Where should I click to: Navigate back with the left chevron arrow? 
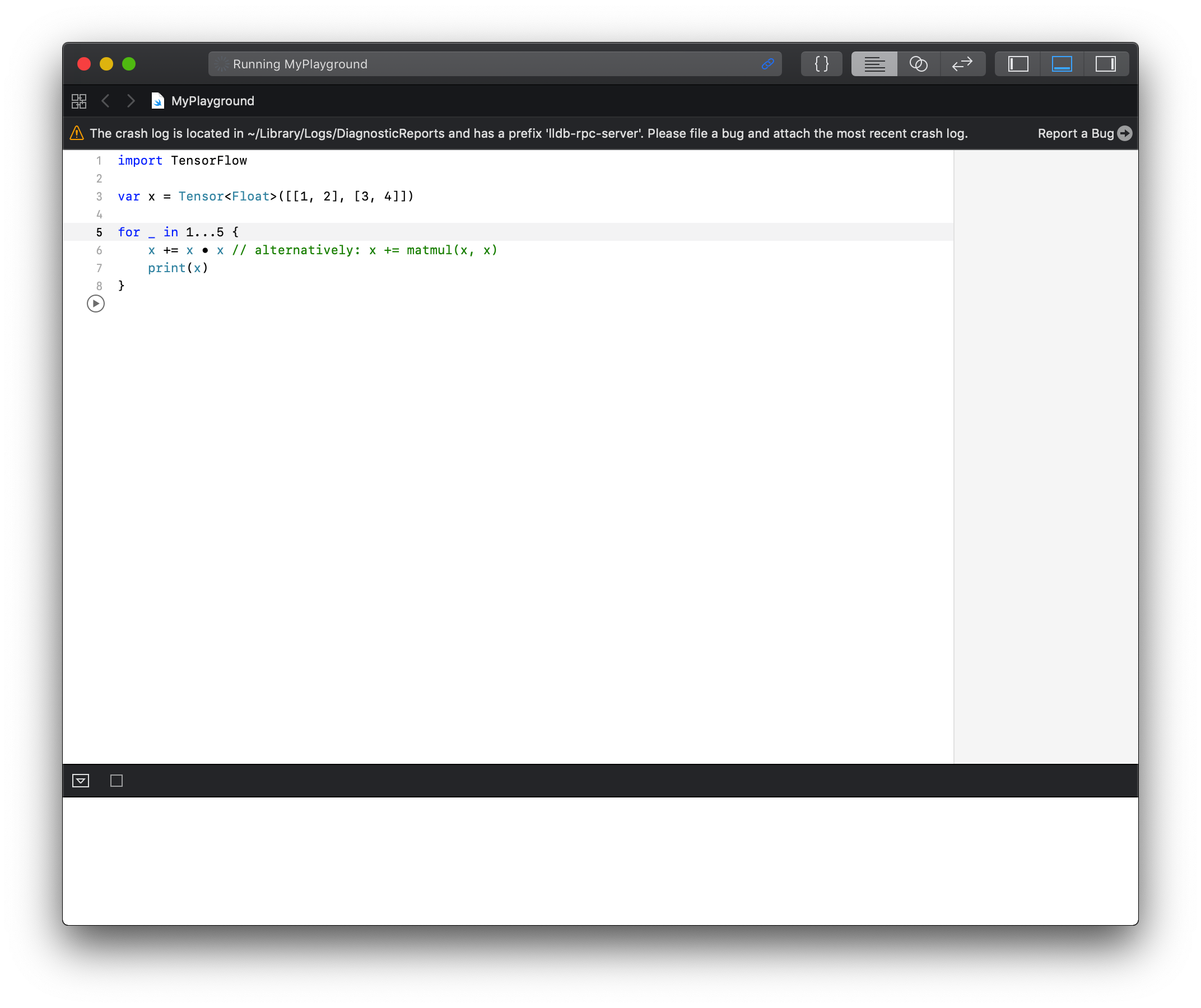pos(106,101)
